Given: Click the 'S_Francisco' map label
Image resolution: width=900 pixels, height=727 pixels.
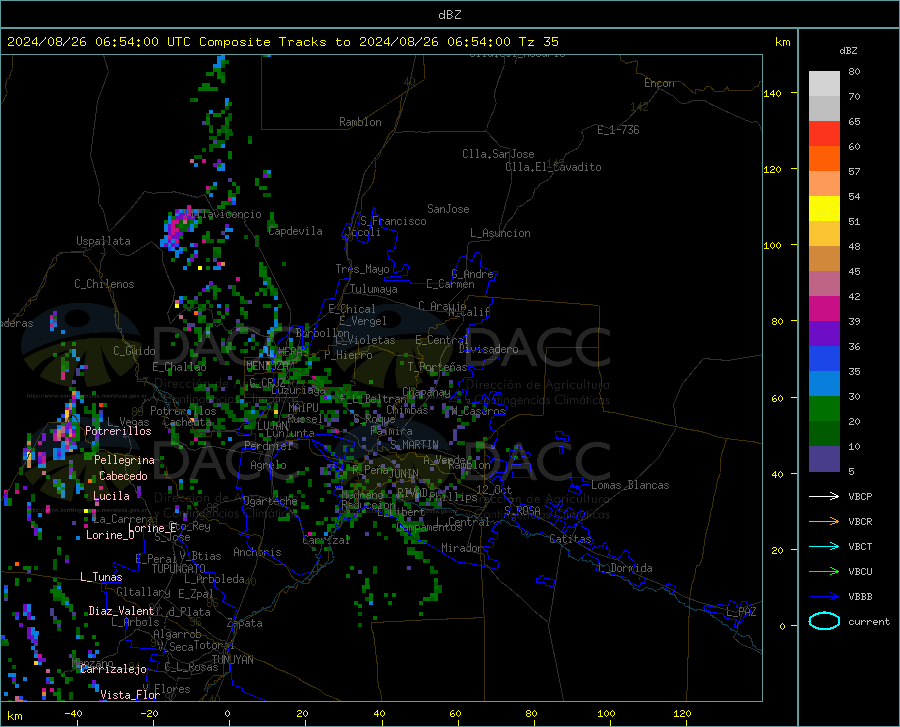Looking at the screenshot, I should click(393, 221).
